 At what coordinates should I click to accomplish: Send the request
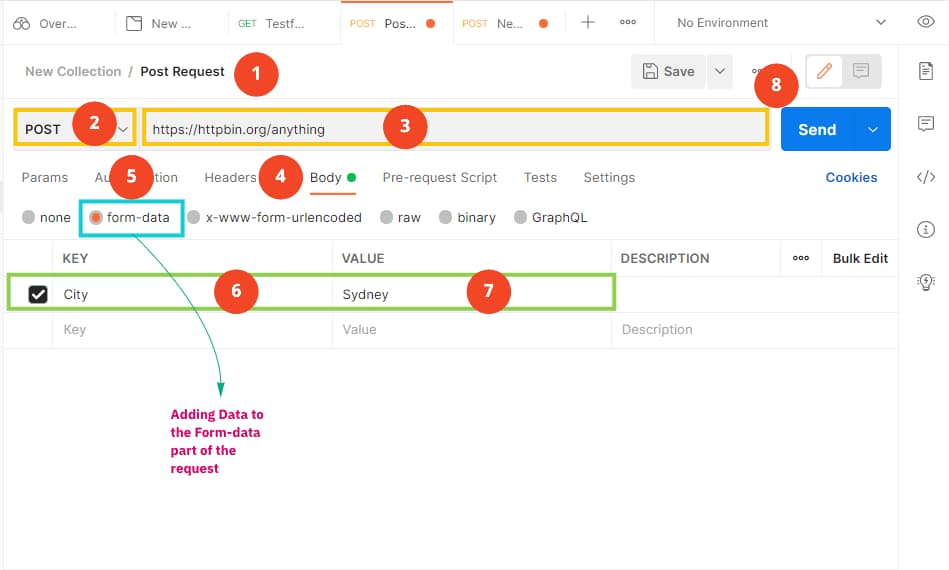[x=817, y=129]
